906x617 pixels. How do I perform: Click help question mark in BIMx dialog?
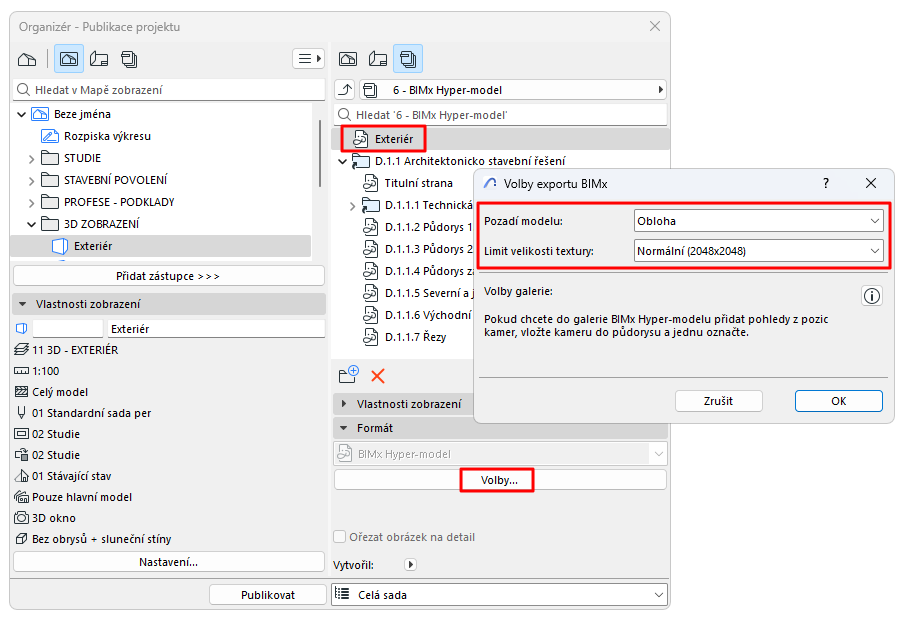coord(826,183)
